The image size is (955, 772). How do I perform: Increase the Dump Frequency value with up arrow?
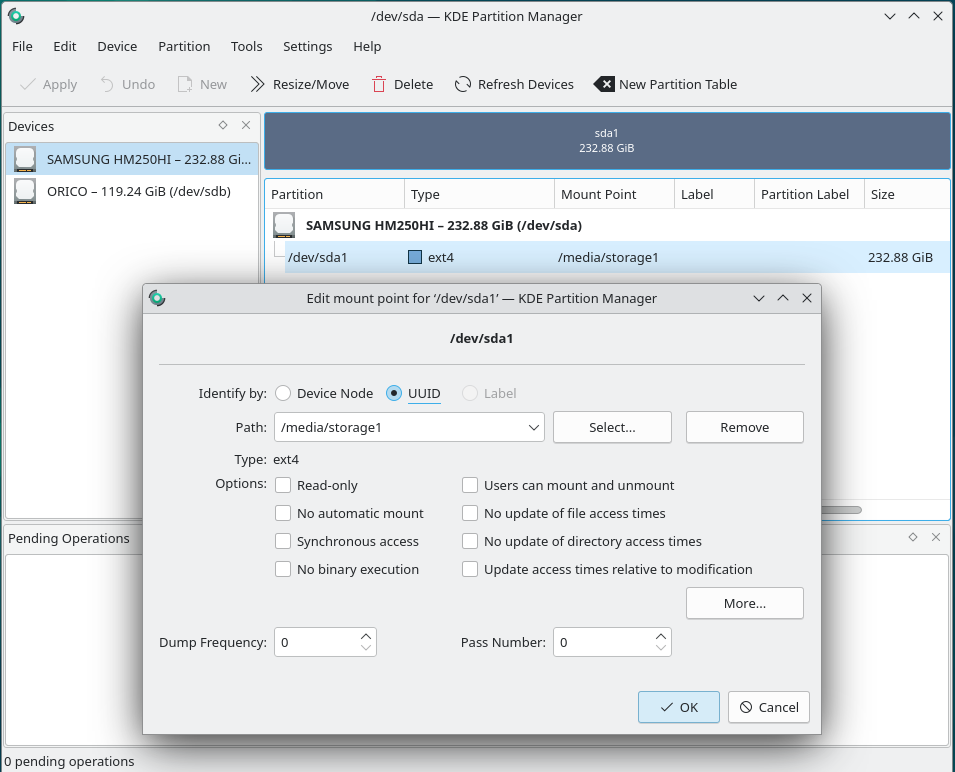point(366,635)
